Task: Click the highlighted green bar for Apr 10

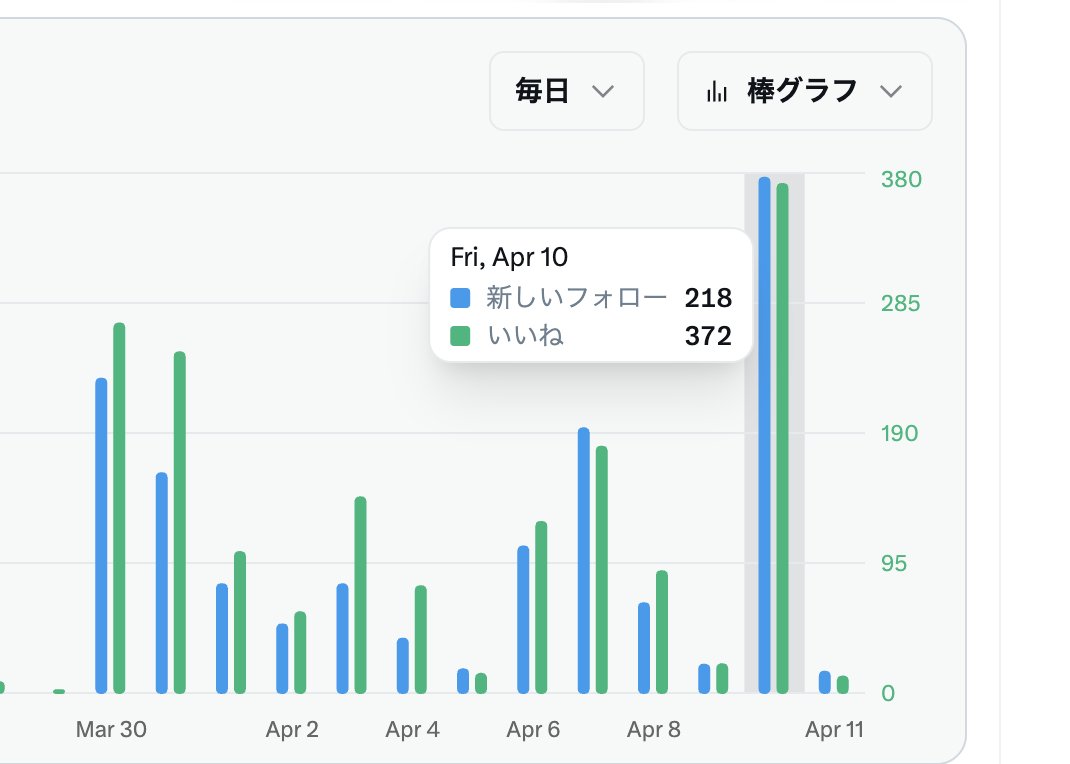Action: (783, 439)
